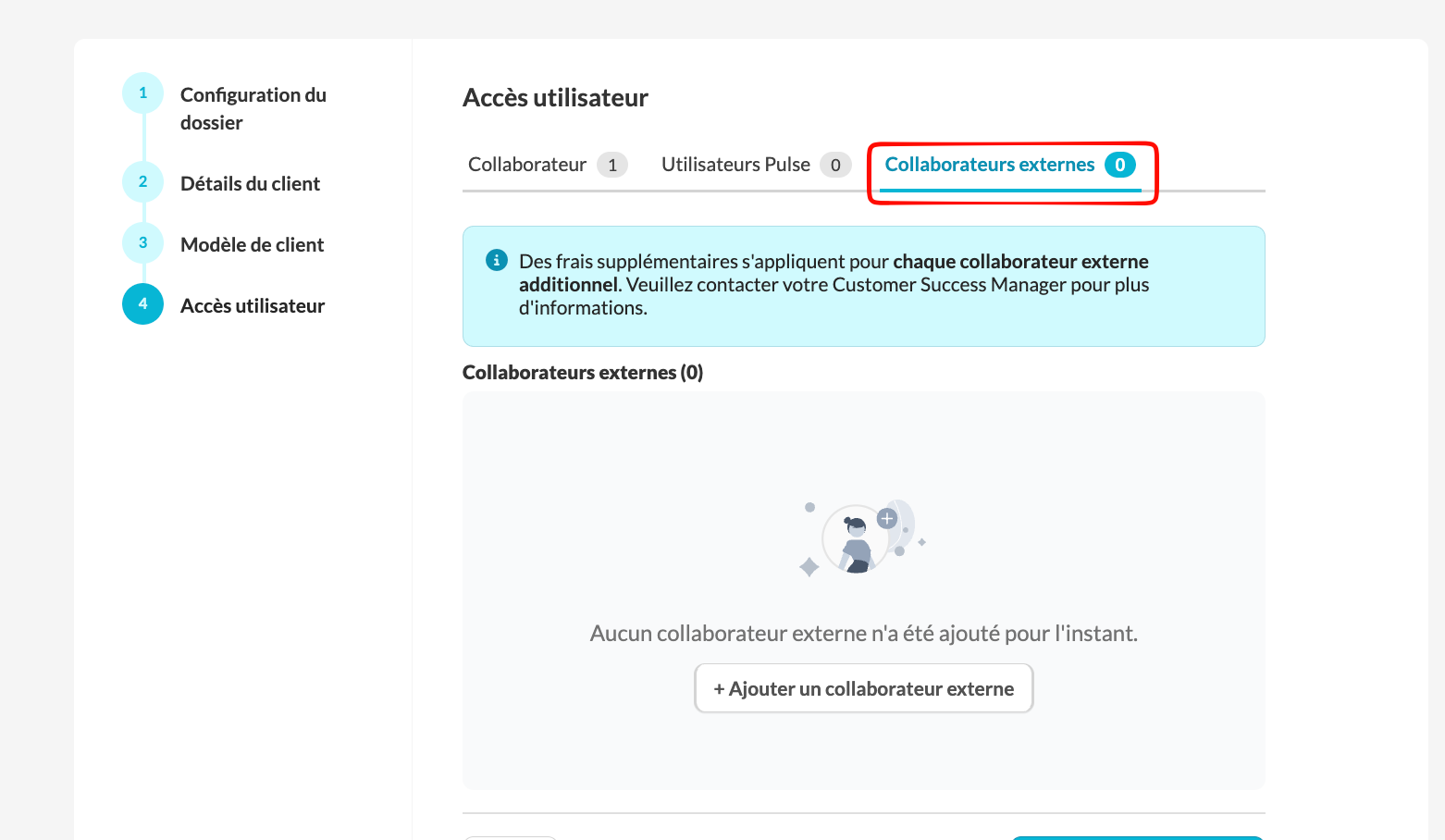Click the active step 4 circle
Viewport: 1445px width, 840px height.
tap(142, 303)
